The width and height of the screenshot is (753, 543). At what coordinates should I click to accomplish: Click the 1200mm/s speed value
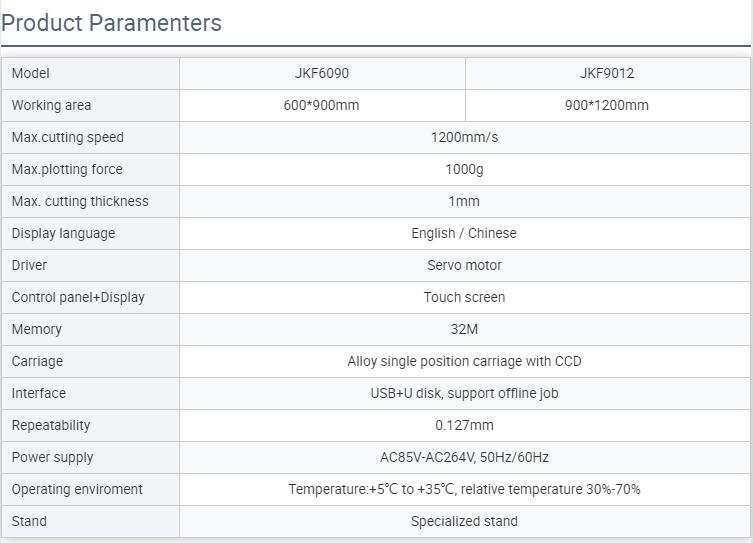464,137
